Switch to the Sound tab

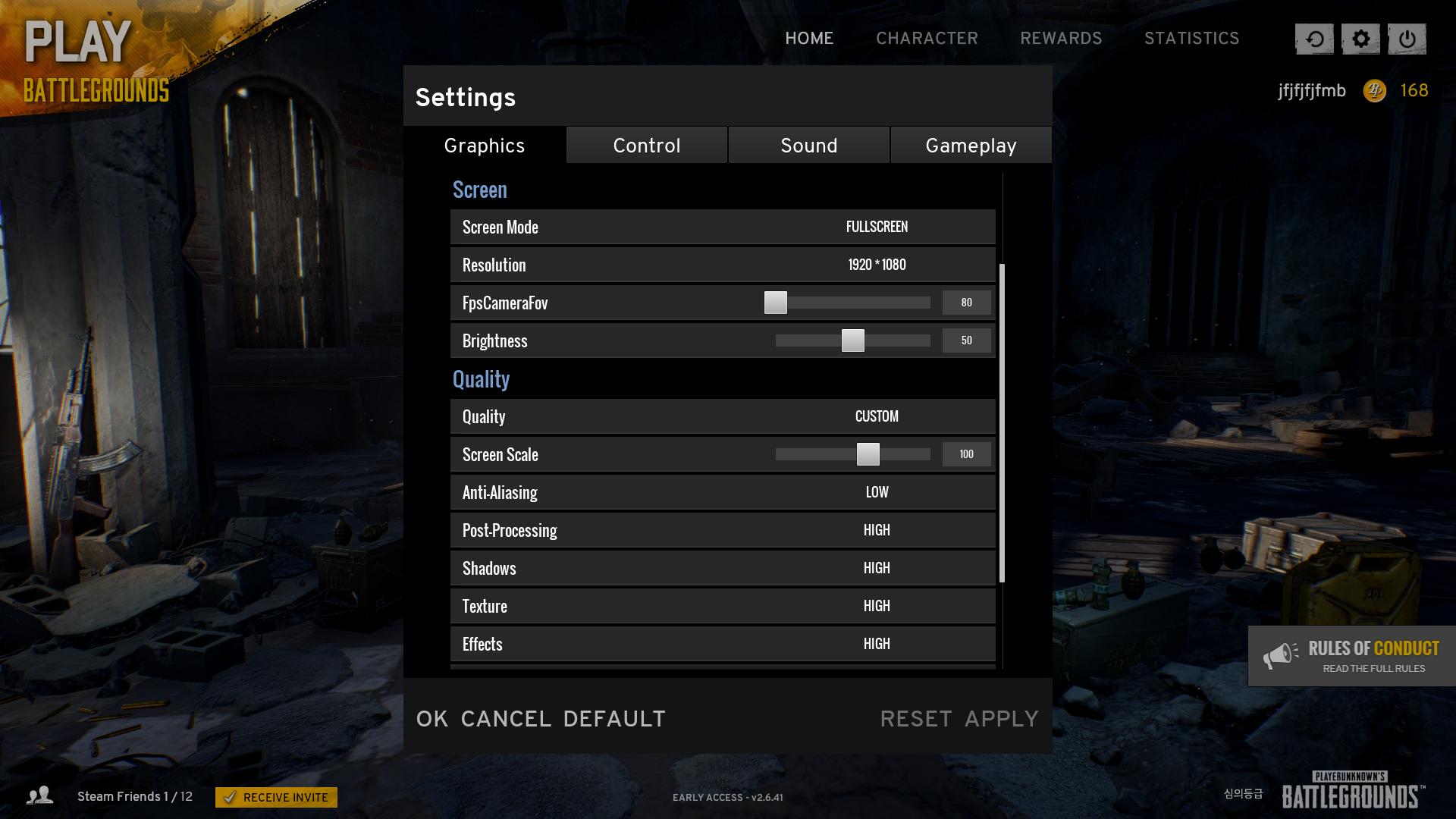809,144
